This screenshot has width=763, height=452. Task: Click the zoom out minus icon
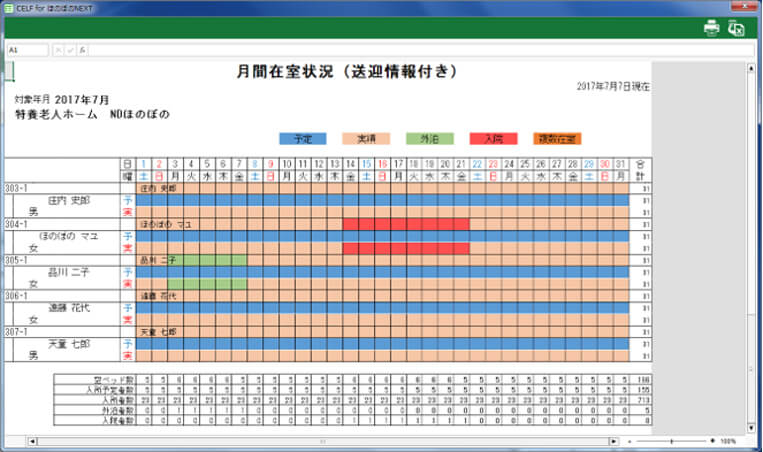click(630, 440)
